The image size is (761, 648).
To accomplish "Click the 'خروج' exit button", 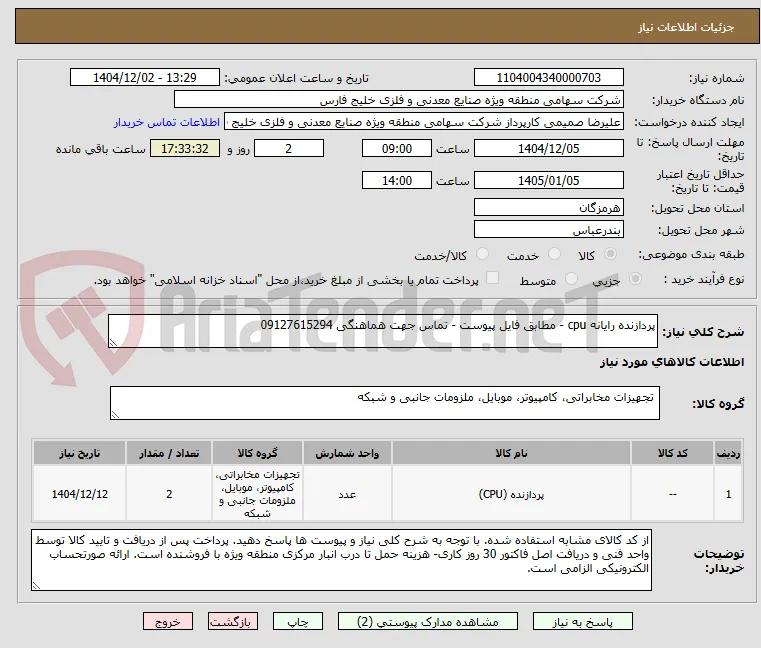I will click(168, 621).
